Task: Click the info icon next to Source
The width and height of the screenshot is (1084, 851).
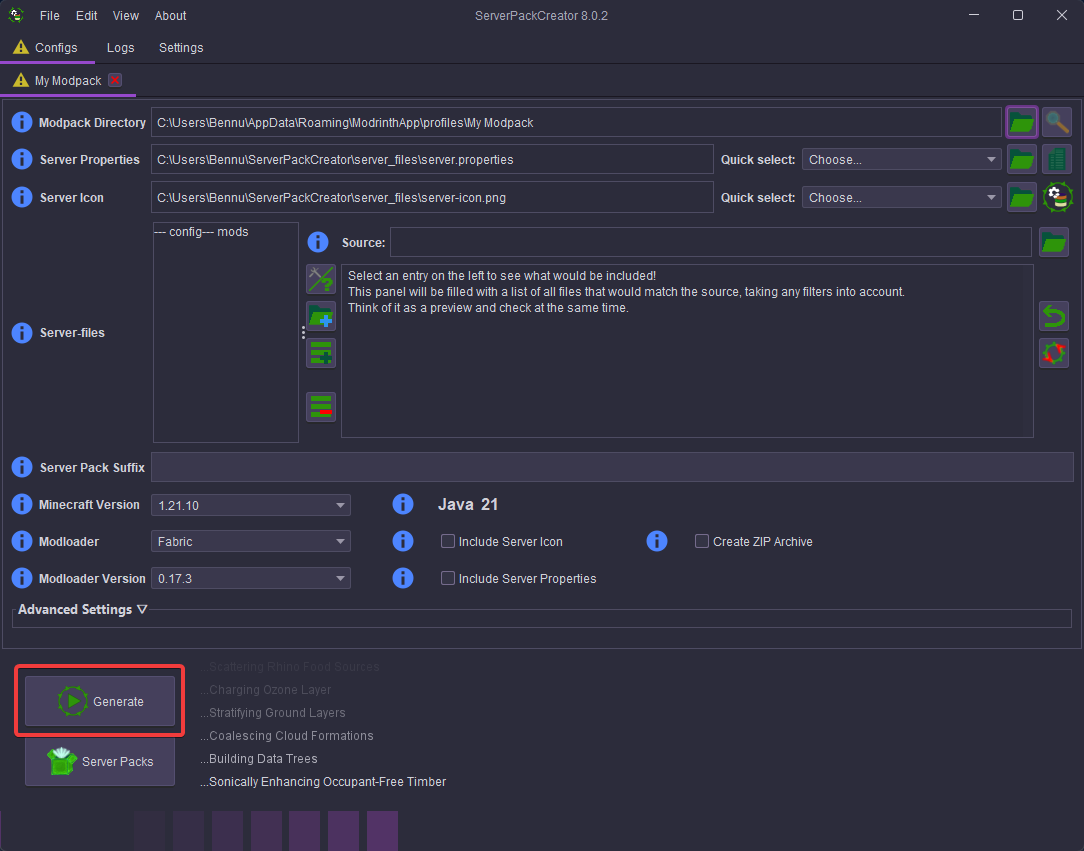Action: pyautogui.click(x=317, y=242)
